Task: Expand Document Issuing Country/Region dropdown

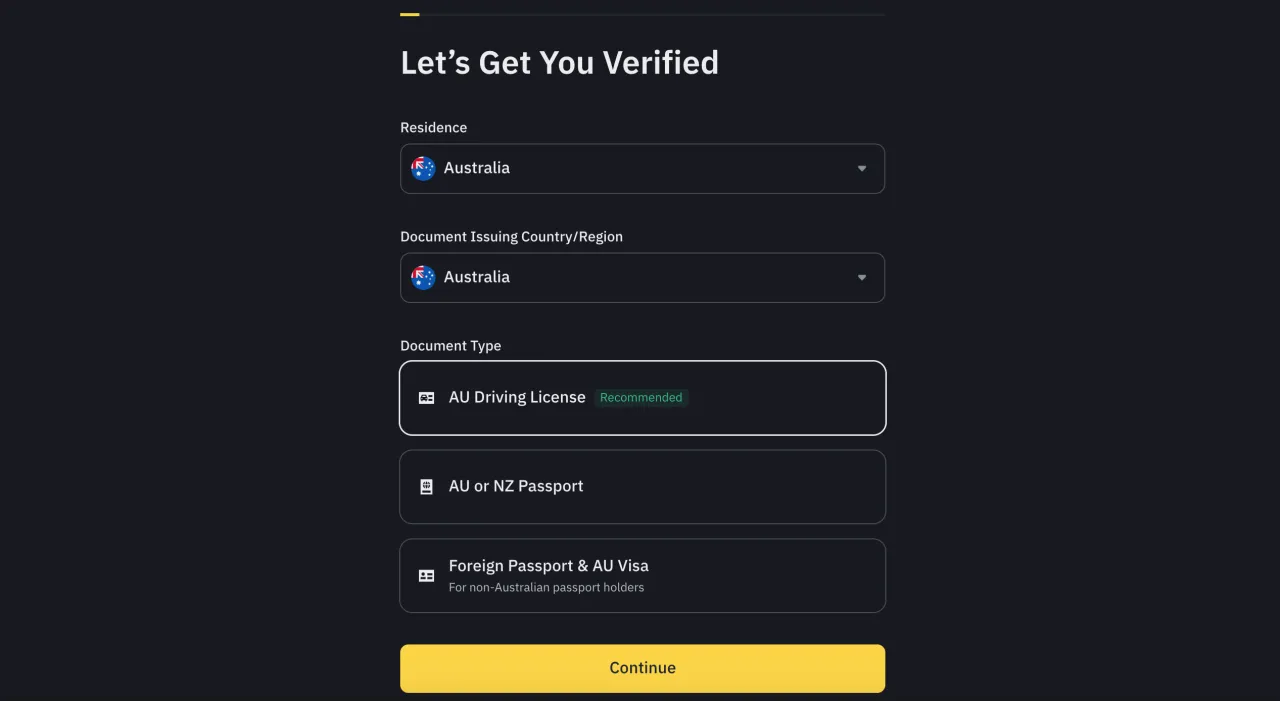Action: point(642,277)
